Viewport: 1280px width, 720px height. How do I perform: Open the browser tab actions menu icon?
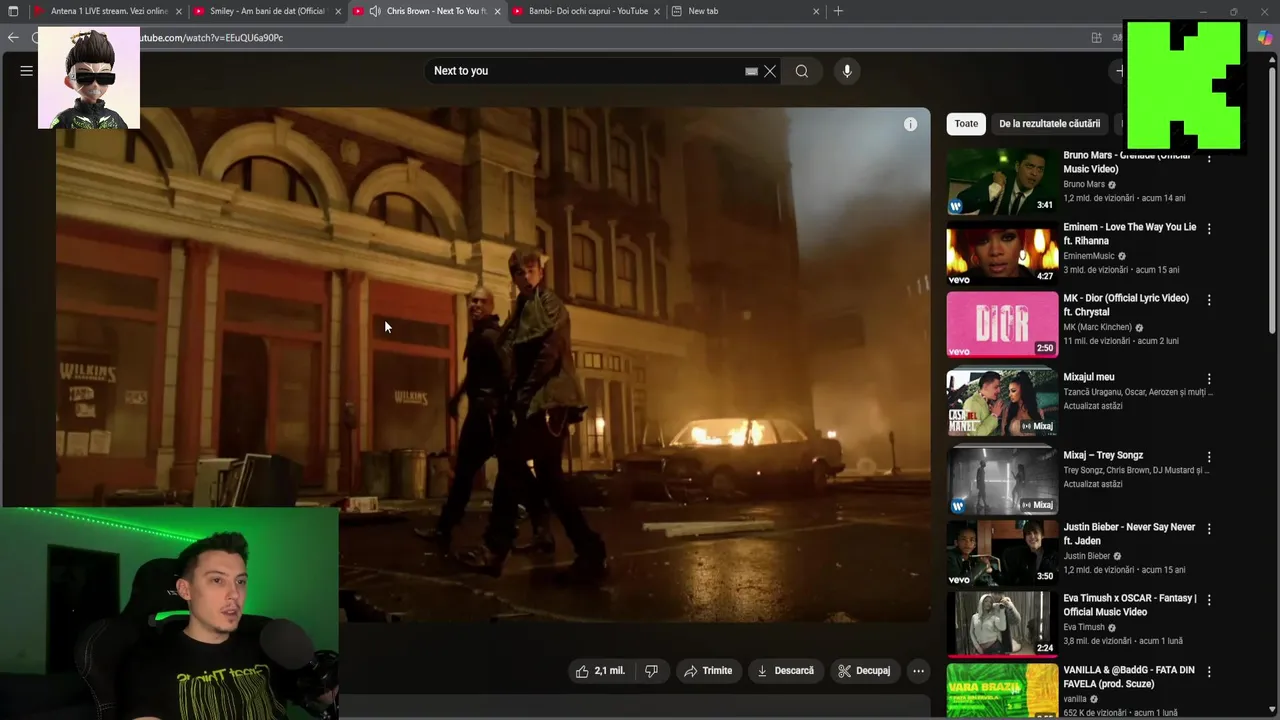tap(13, 11)
